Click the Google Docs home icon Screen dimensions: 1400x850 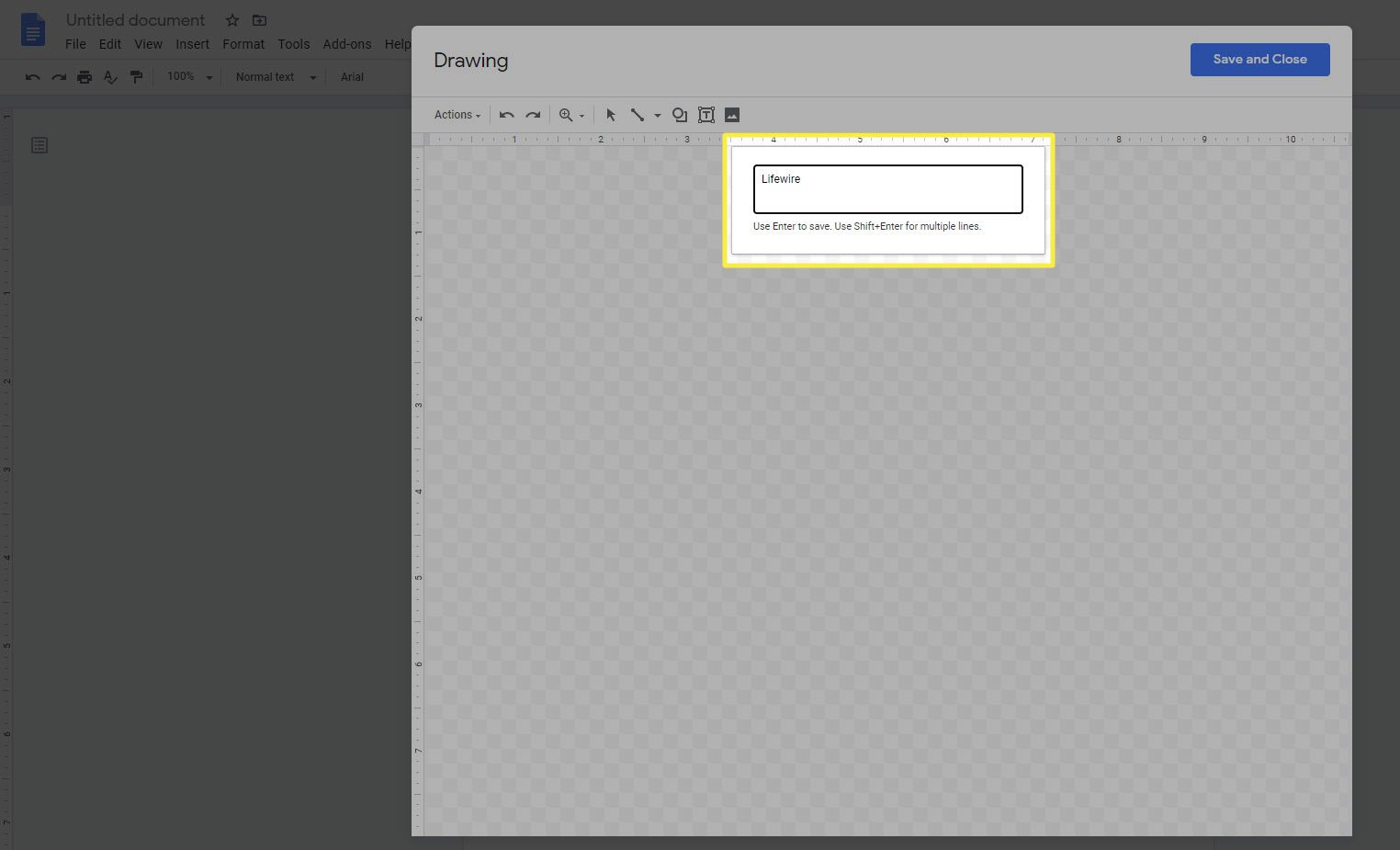pos(33,29)
